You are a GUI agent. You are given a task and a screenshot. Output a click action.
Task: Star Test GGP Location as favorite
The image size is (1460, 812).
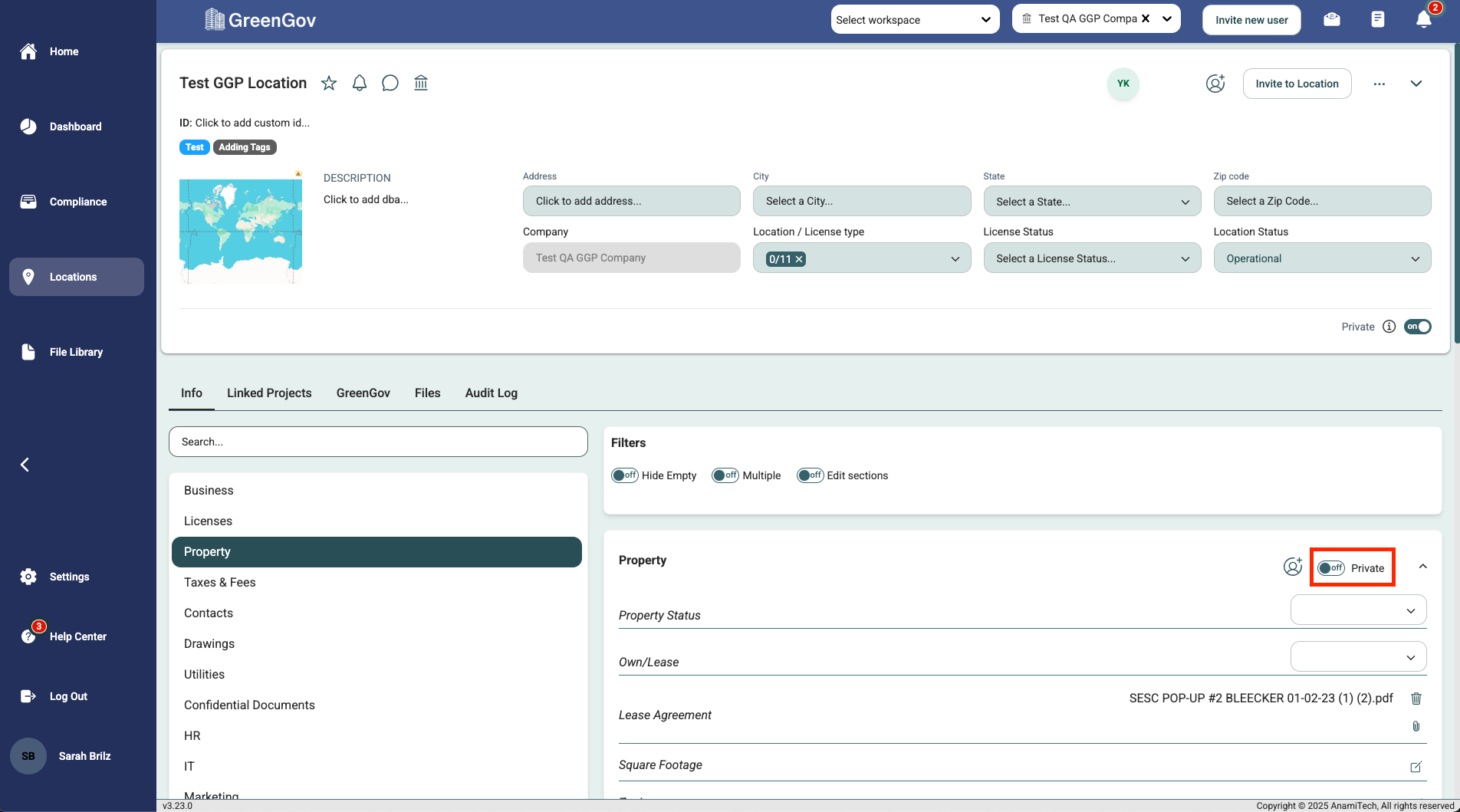[329, 83]
